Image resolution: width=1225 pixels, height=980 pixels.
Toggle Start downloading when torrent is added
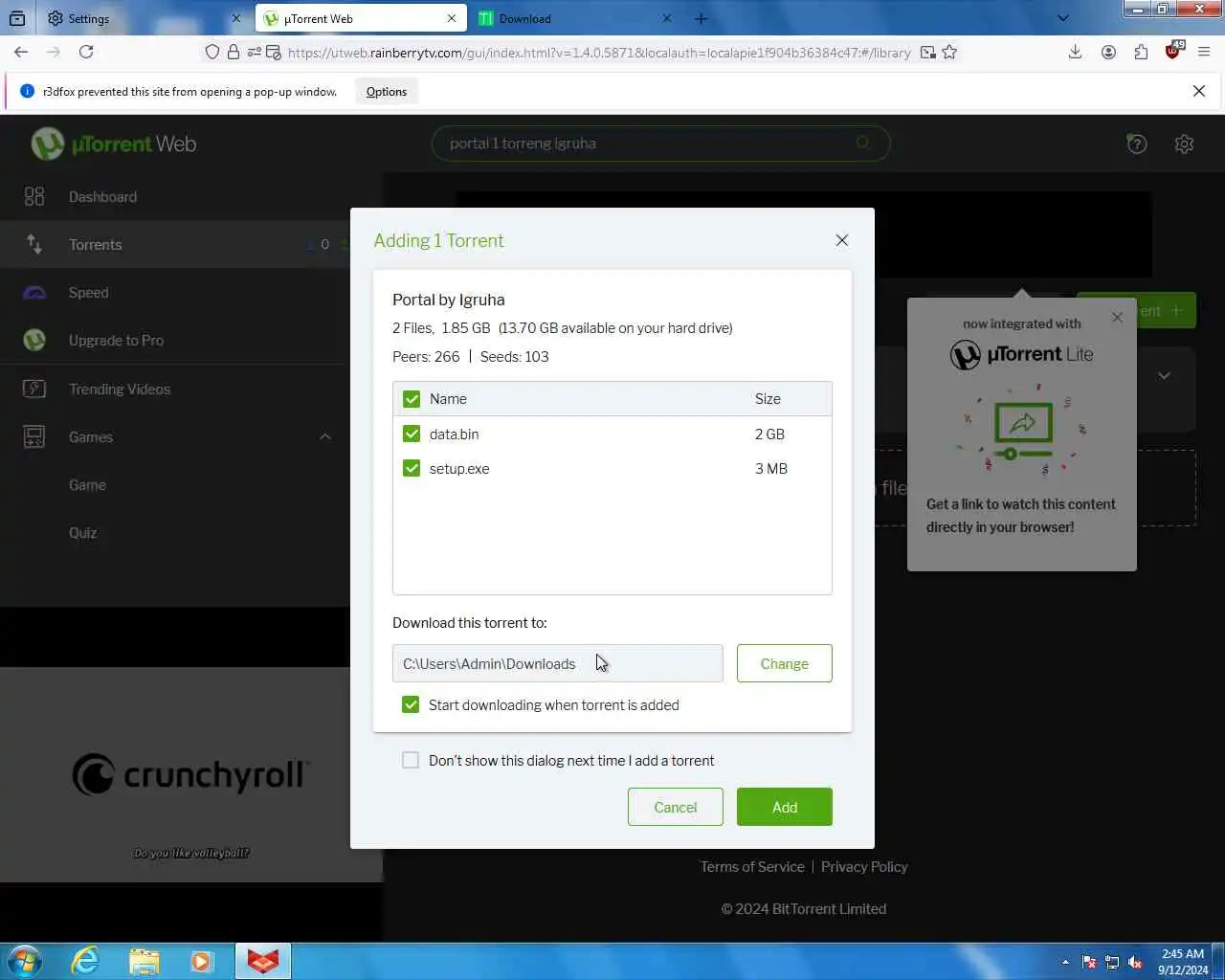point(411,704)
